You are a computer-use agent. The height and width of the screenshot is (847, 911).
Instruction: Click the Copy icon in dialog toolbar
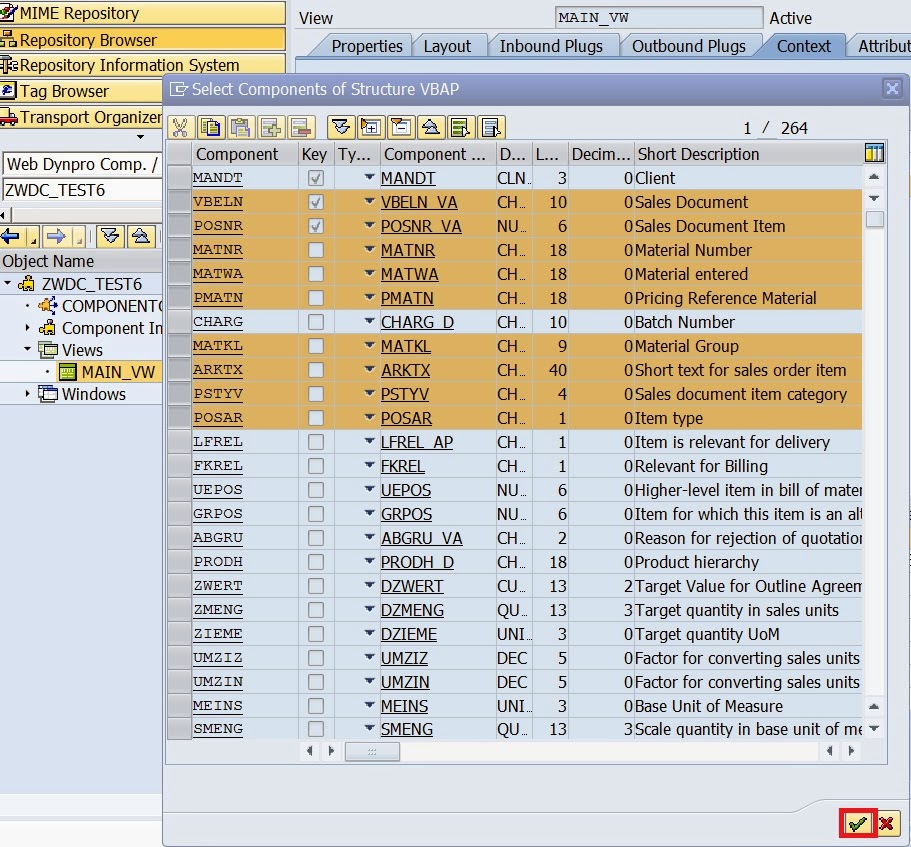(210, 127)
